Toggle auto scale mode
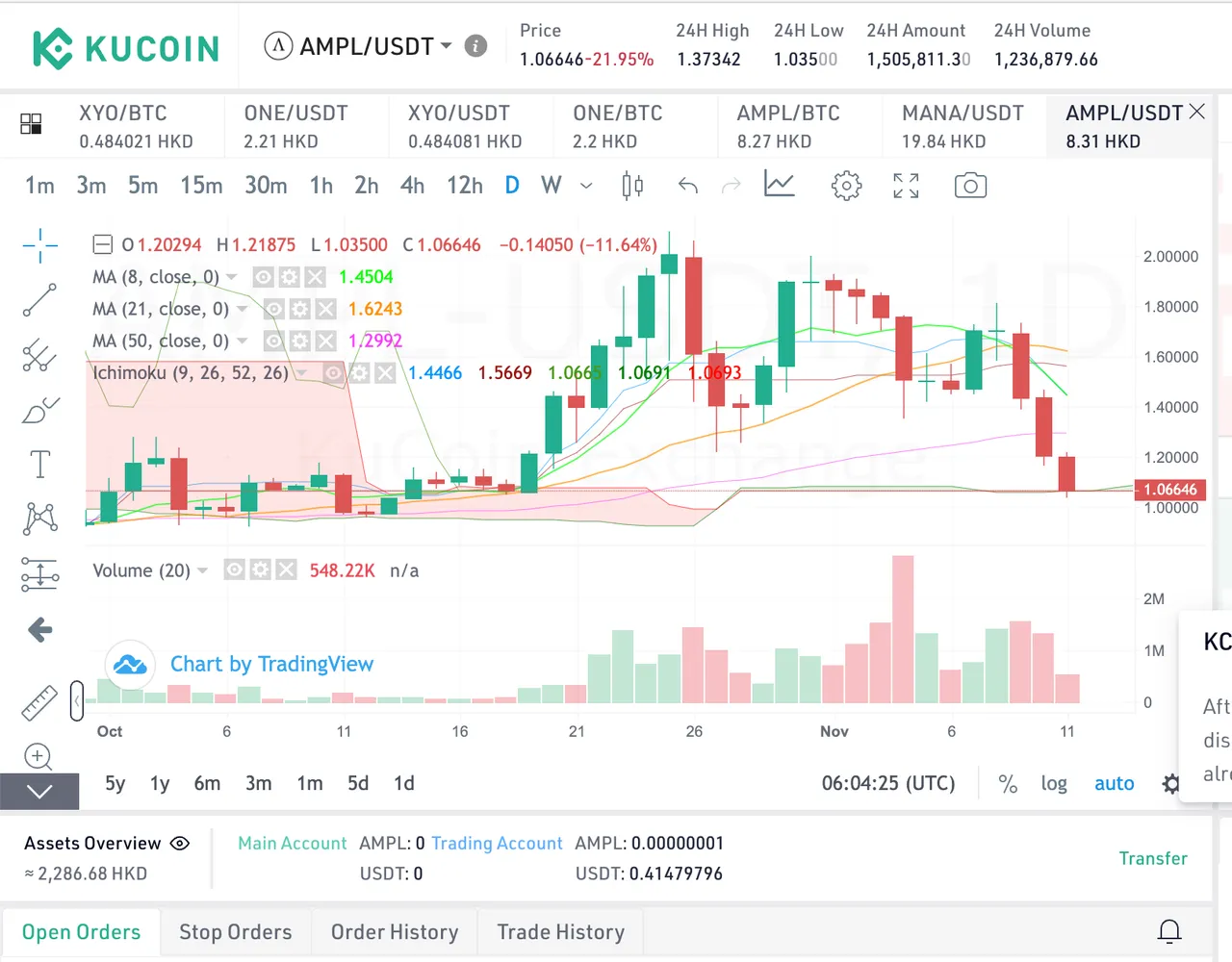This screenshot has width=1232, height=962. pyautogui.click(x=1115, y=784)
